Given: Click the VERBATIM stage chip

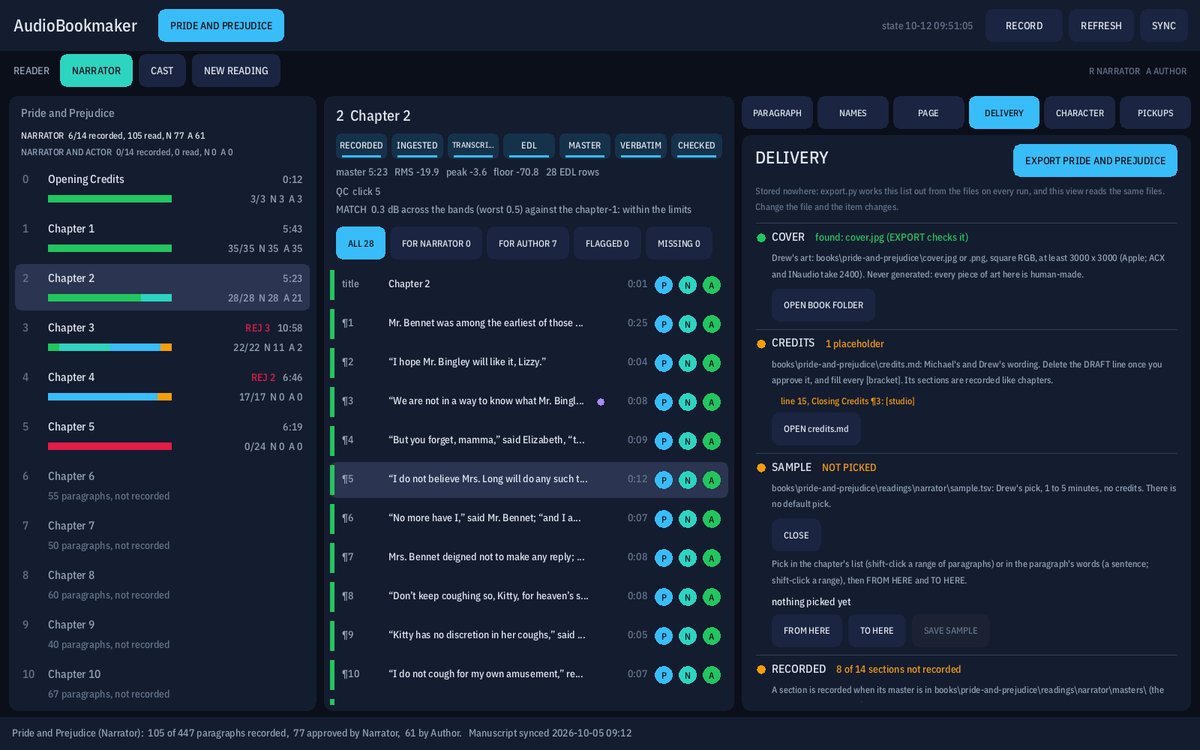Looking at the screenshot, I should click(x=641, y=146).
